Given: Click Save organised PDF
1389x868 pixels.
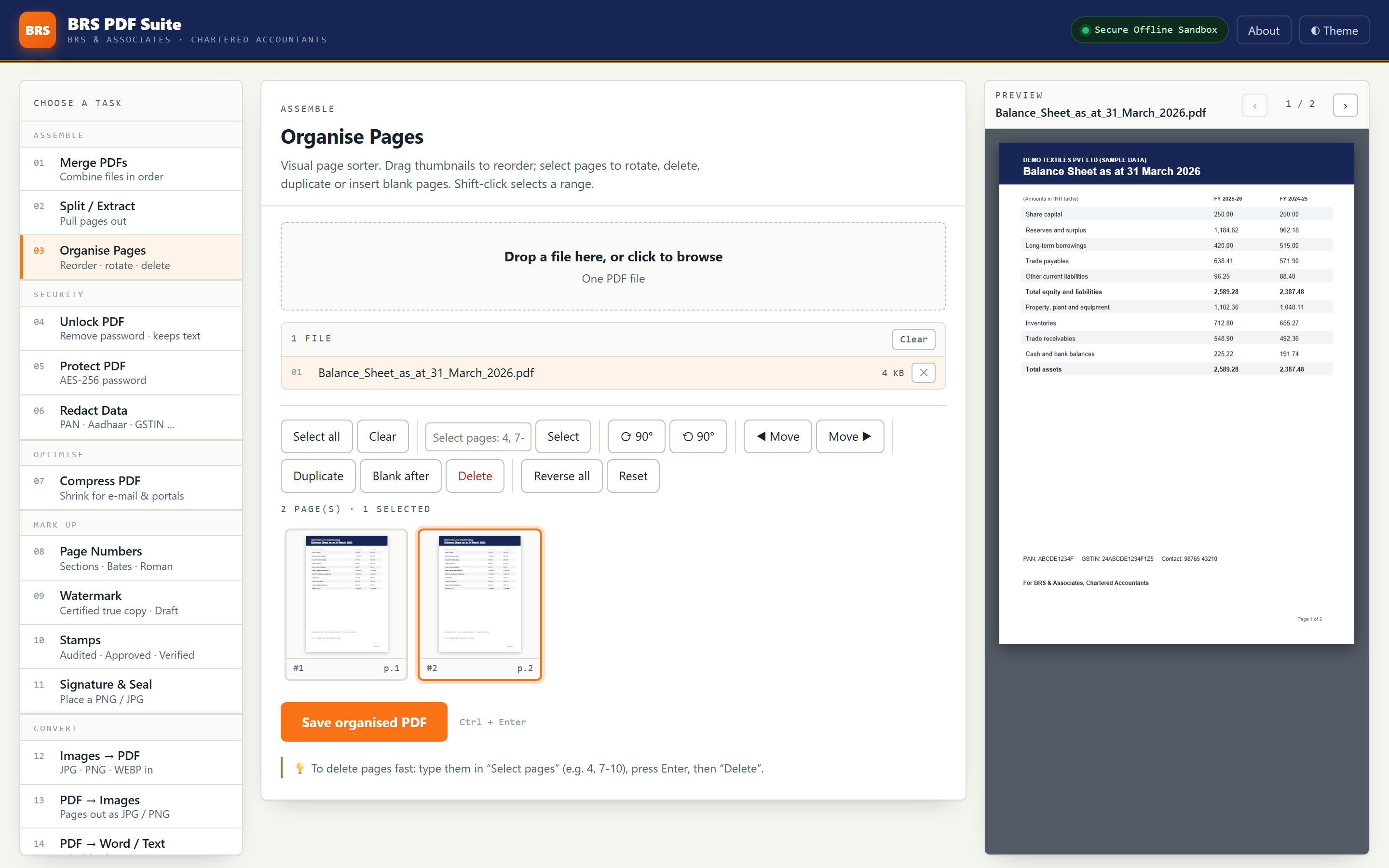Looking at the screenshot, I should click(364, 721).
